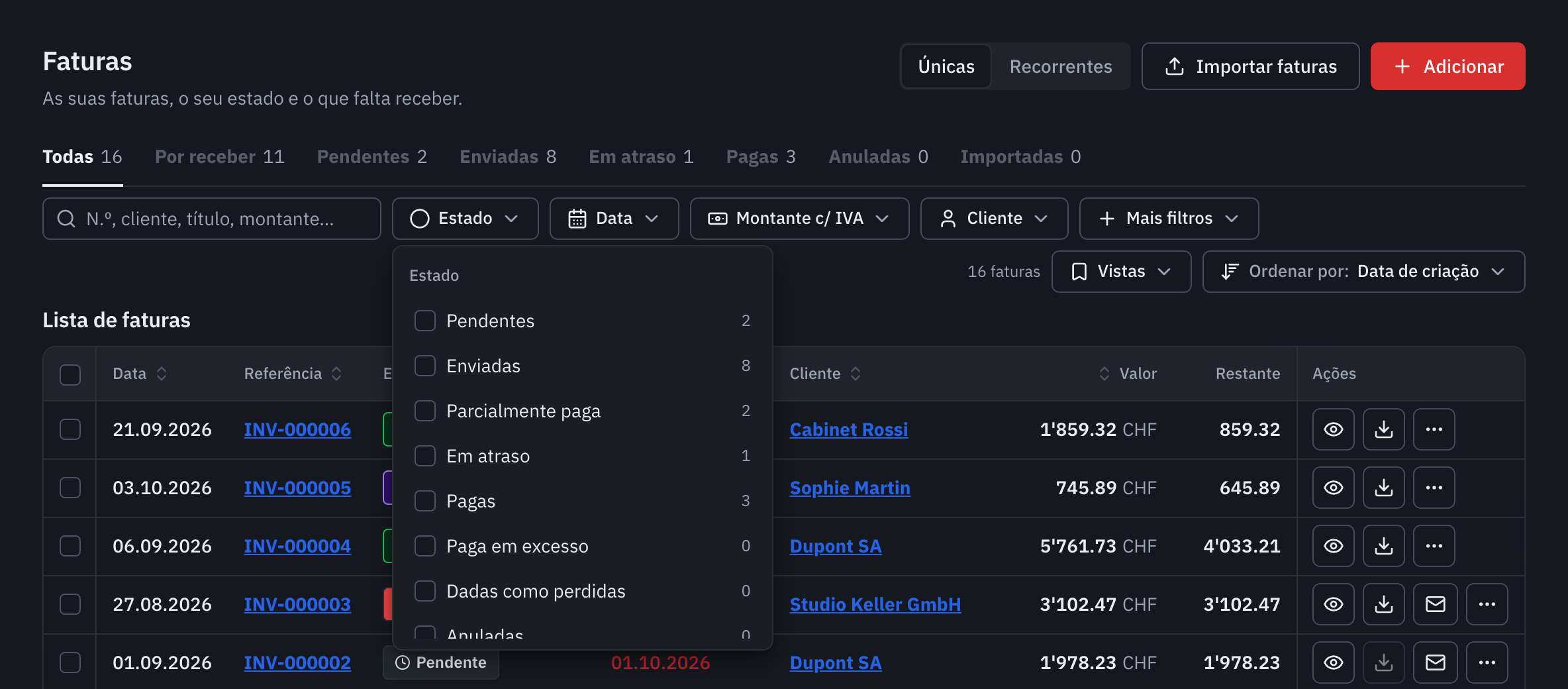Open client Cabinet Rossi
The width and height of the screenshot is (1568, 689).
tap(848, 429)
